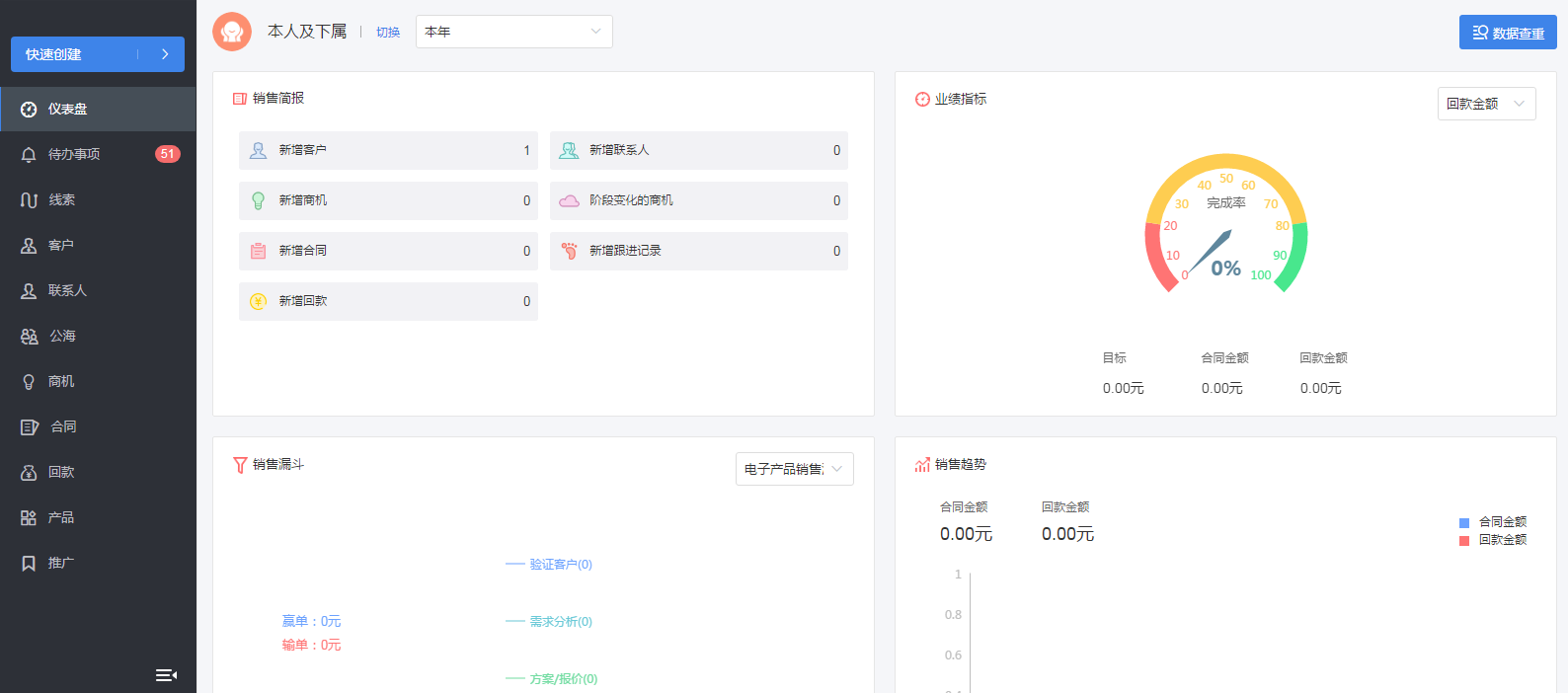The image size is (1568, 693).
Task: Open the 本年 time range dropdown
Action: pos(513,32)
